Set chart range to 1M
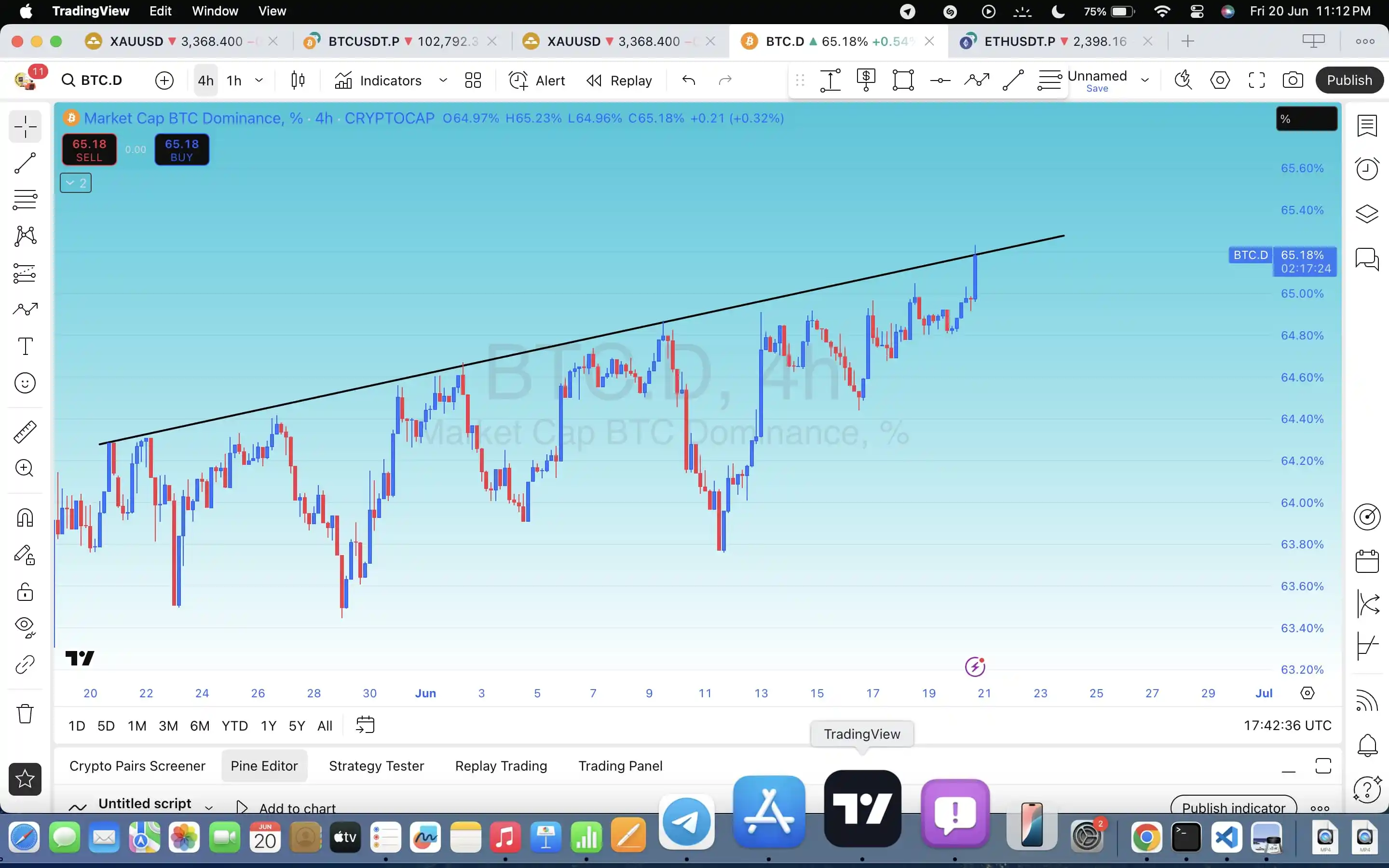This screenshot has height=868, width=1389. coord(136,726)
